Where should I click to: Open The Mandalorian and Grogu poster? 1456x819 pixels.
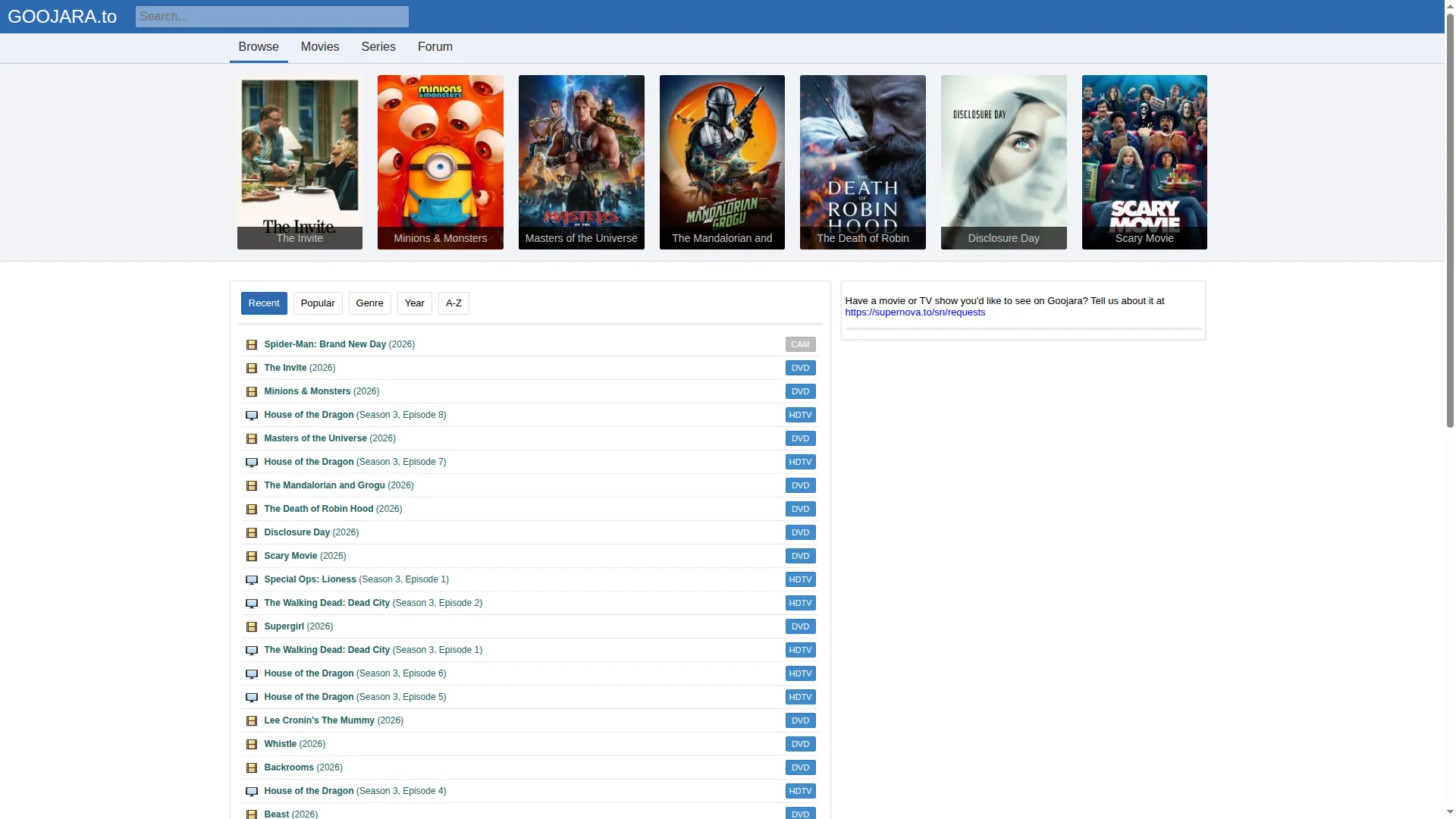pos(722,162)
